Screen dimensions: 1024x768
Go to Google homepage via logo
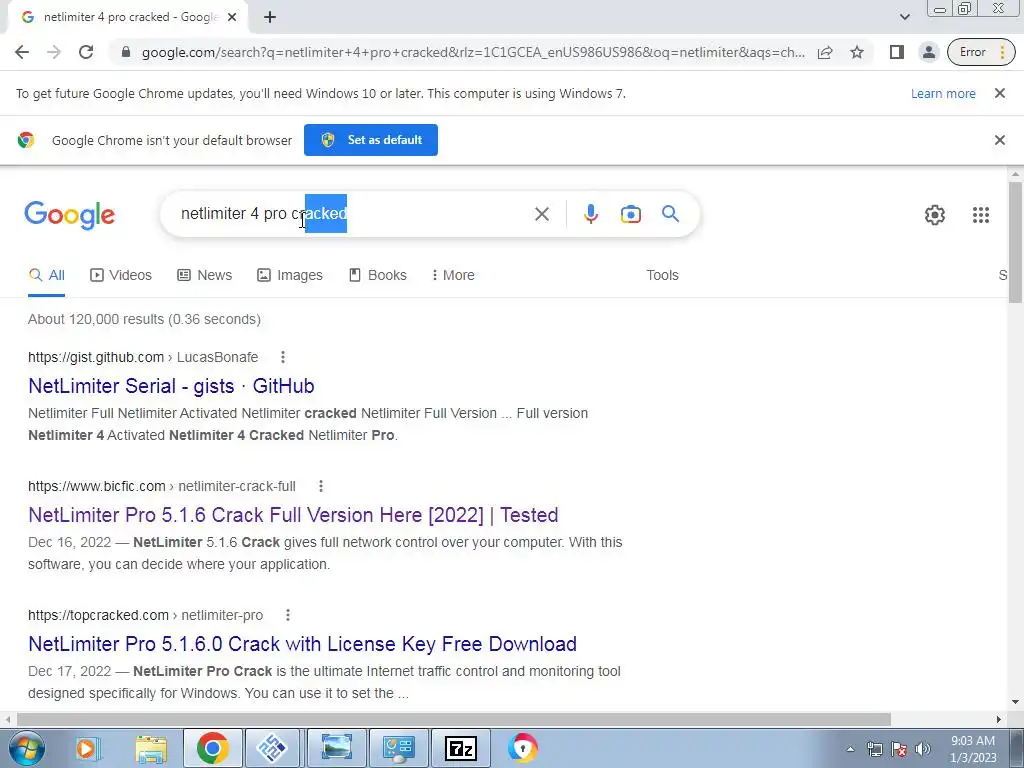coord(70,214)
